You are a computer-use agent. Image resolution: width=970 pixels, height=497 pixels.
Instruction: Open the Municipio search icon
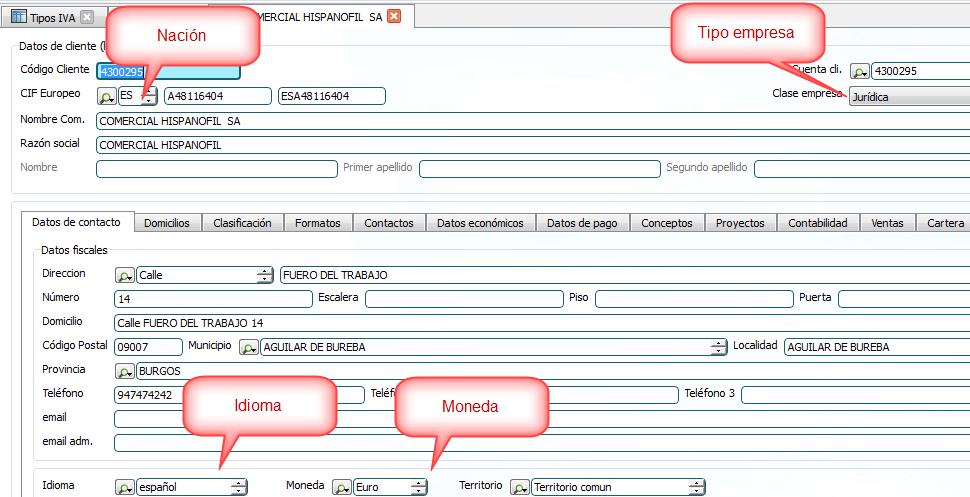[x=247, y=347]
